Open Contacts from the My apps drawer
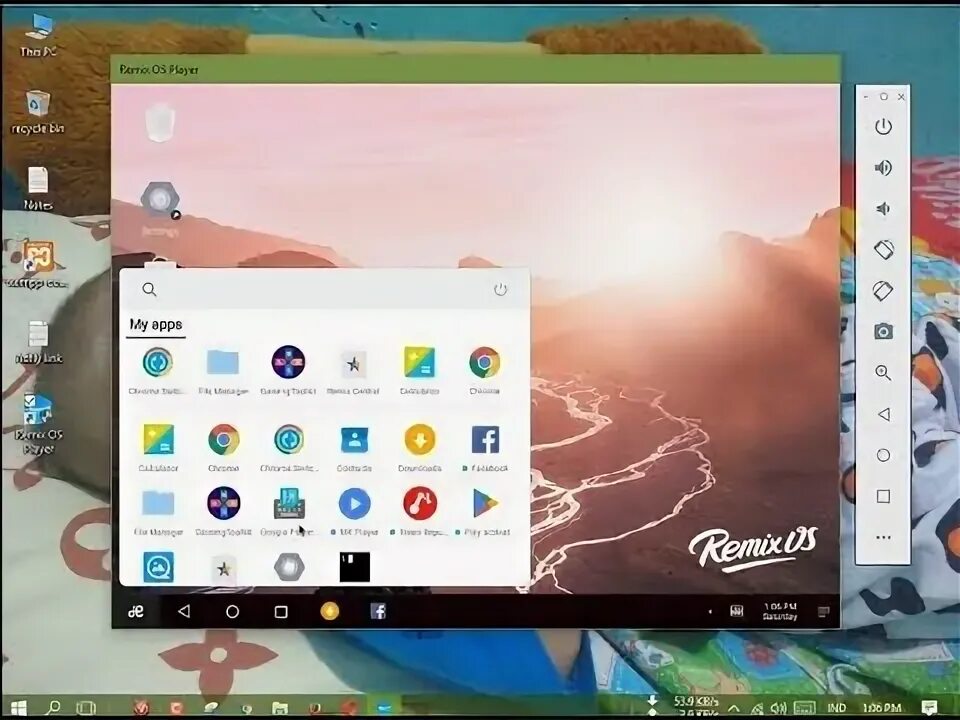960x720 pixels. coord(354,440)
